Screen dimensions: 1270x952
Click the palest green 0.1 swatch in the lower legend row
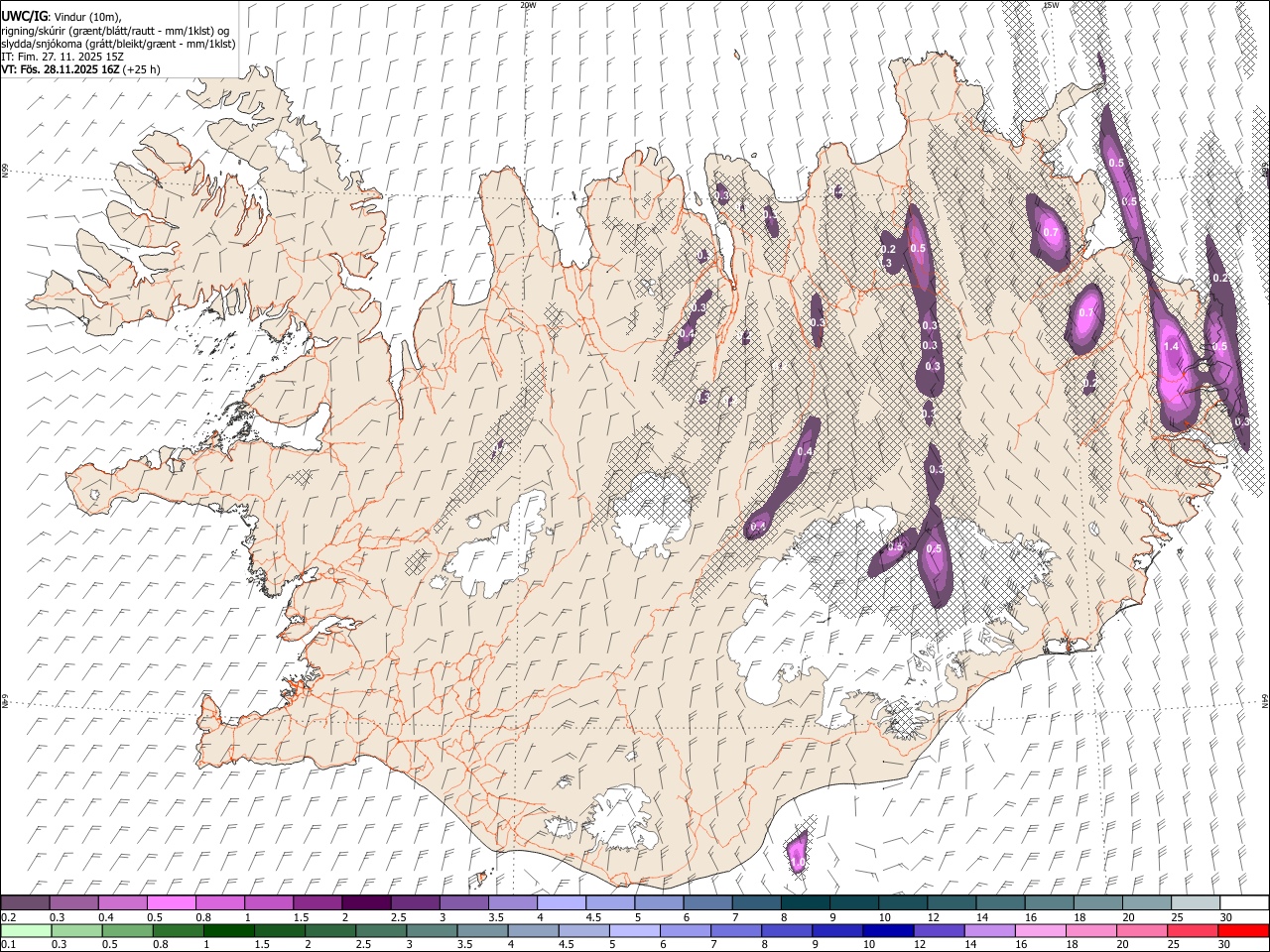27,930
